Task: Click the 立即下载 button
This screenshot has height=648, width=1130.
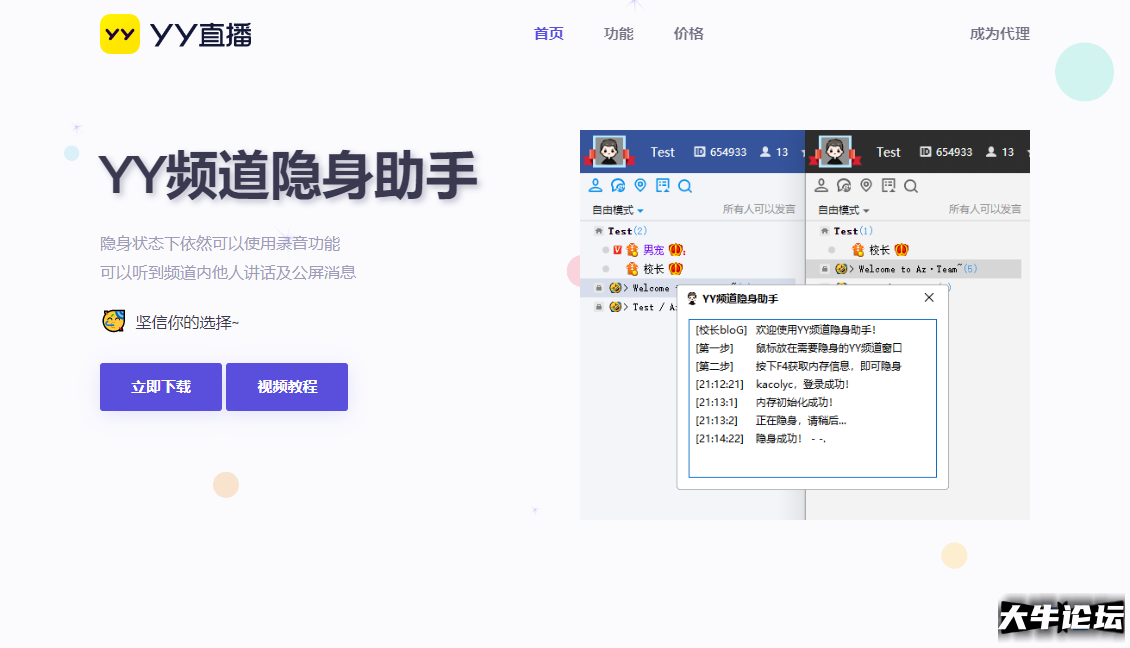Action: (x=161, y=387)
